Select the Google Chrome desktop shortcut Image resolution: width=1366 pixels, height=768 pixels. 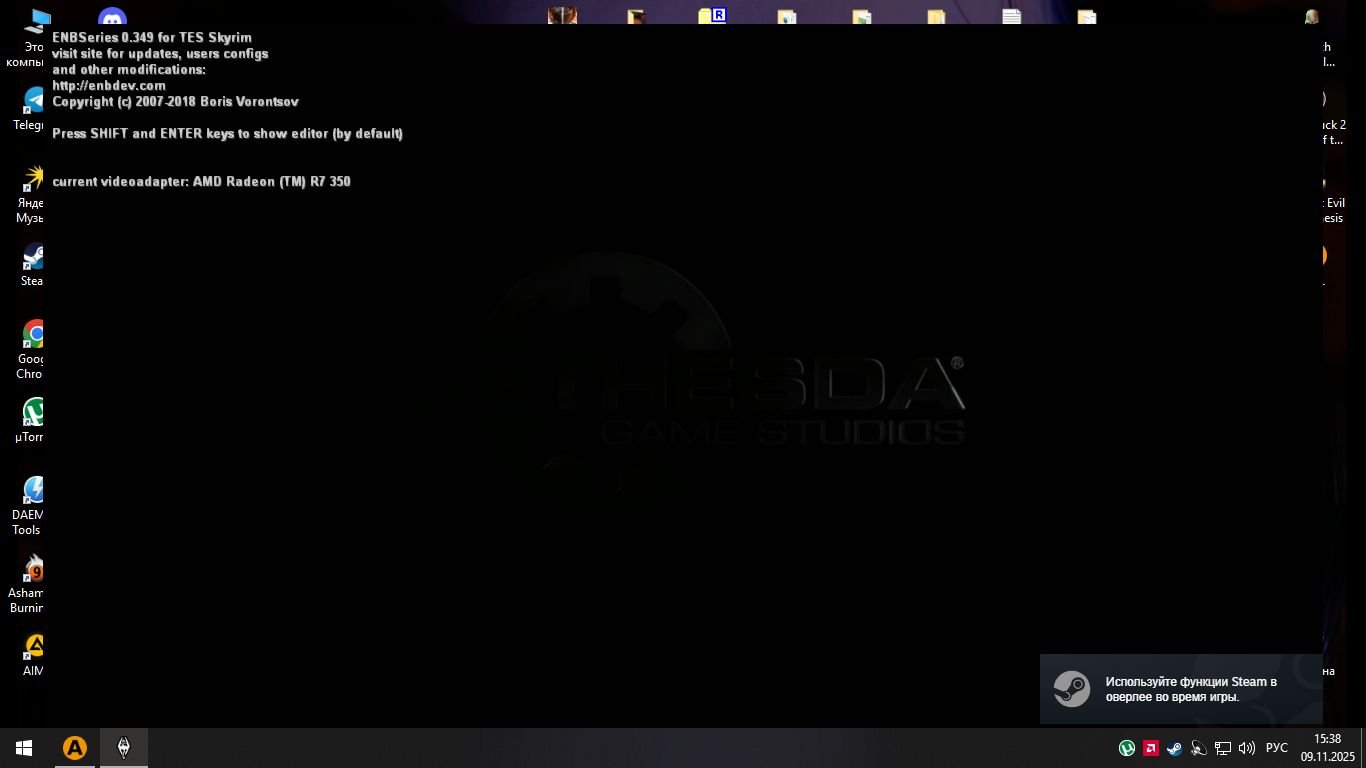32,348
